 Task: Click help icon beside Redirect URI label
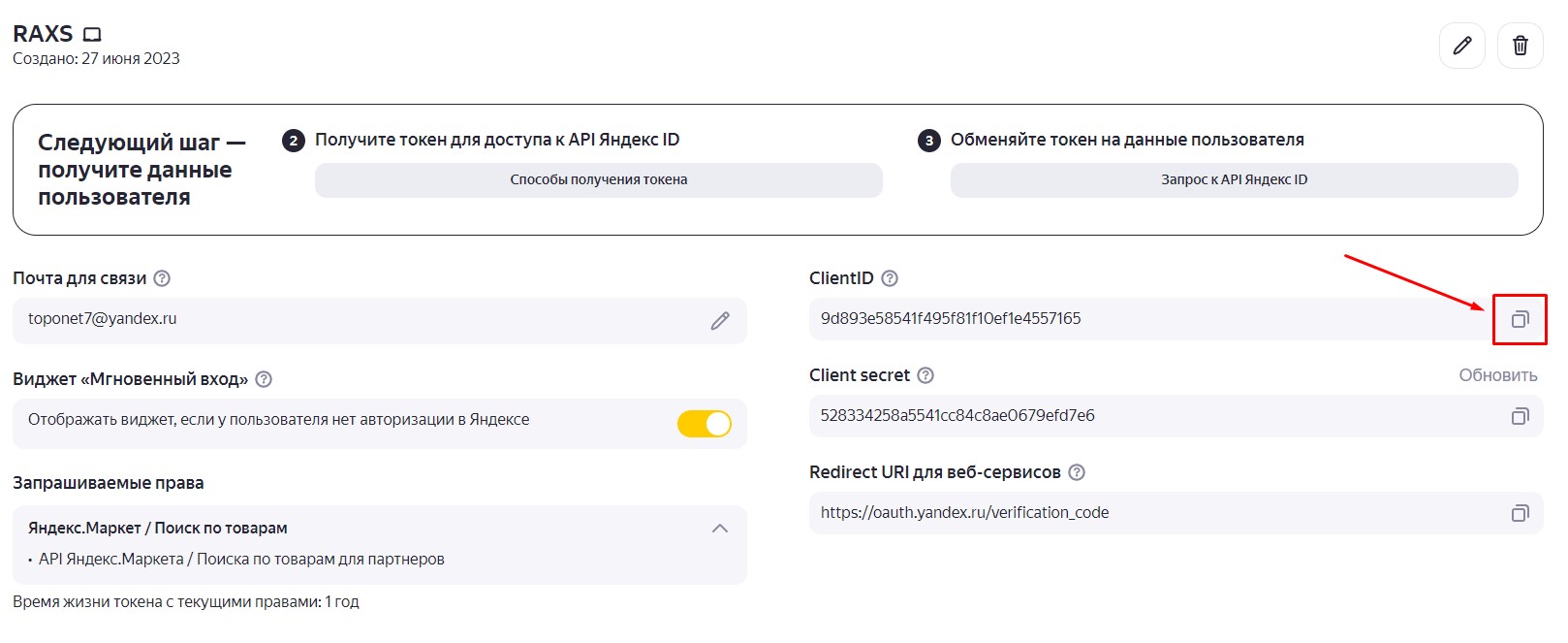tap(1076, 472)
